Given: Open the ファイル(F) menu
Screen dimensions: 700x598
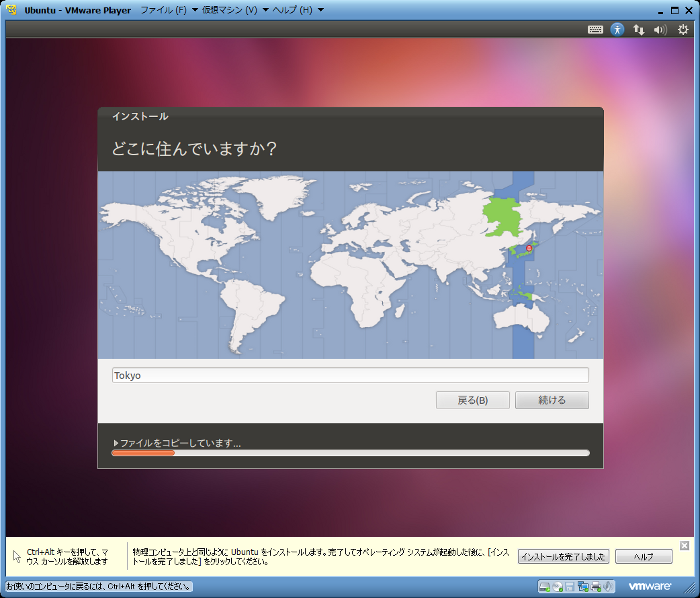Looking at the screenshot, I should pyautogui.click(x=163, y=10).
